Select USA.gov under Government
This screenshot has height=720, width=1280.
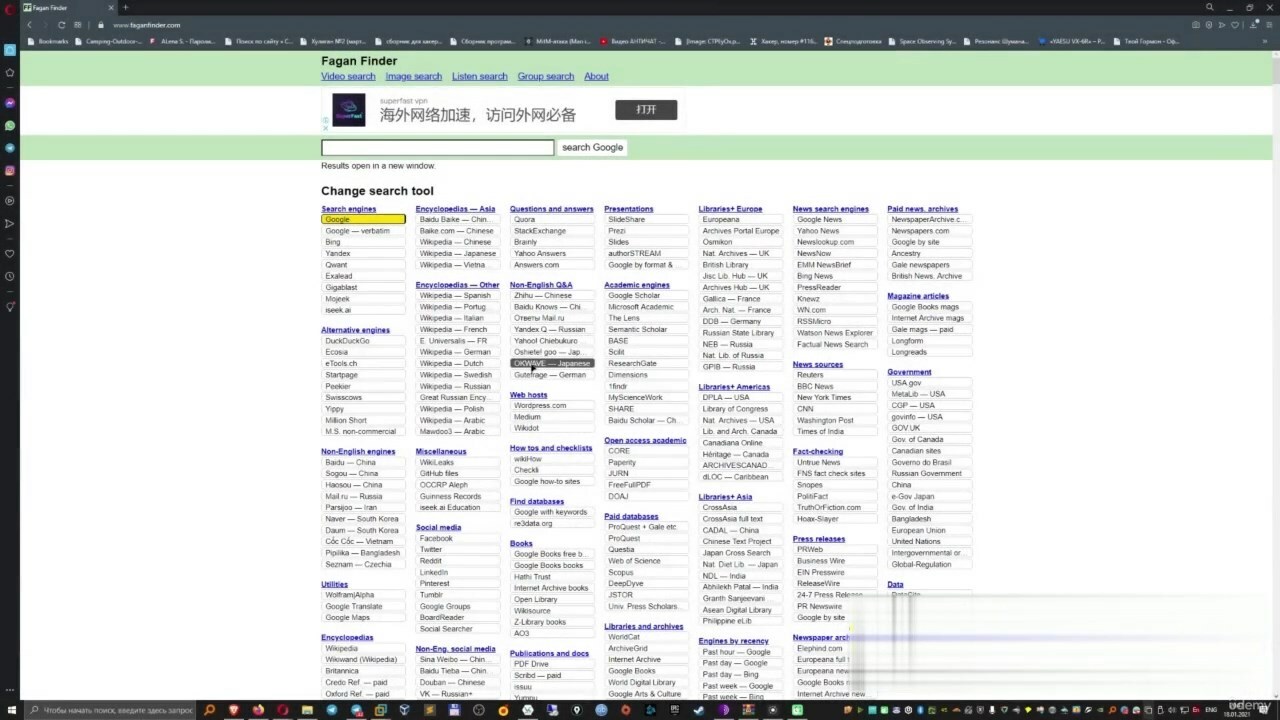click(x=929, y=382)
